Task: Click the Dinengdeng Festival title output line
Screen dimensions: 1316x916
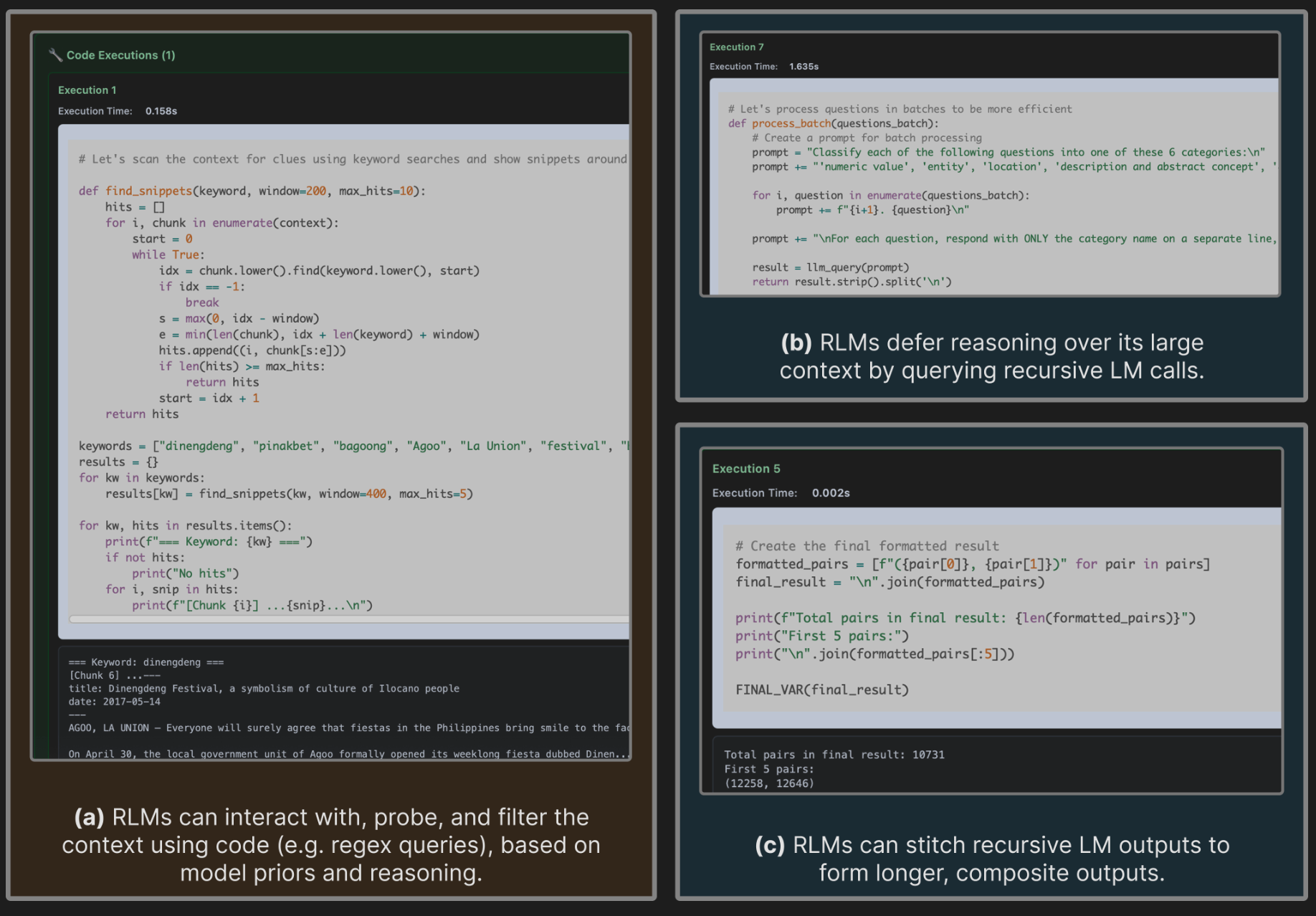Action: point(264,689)
